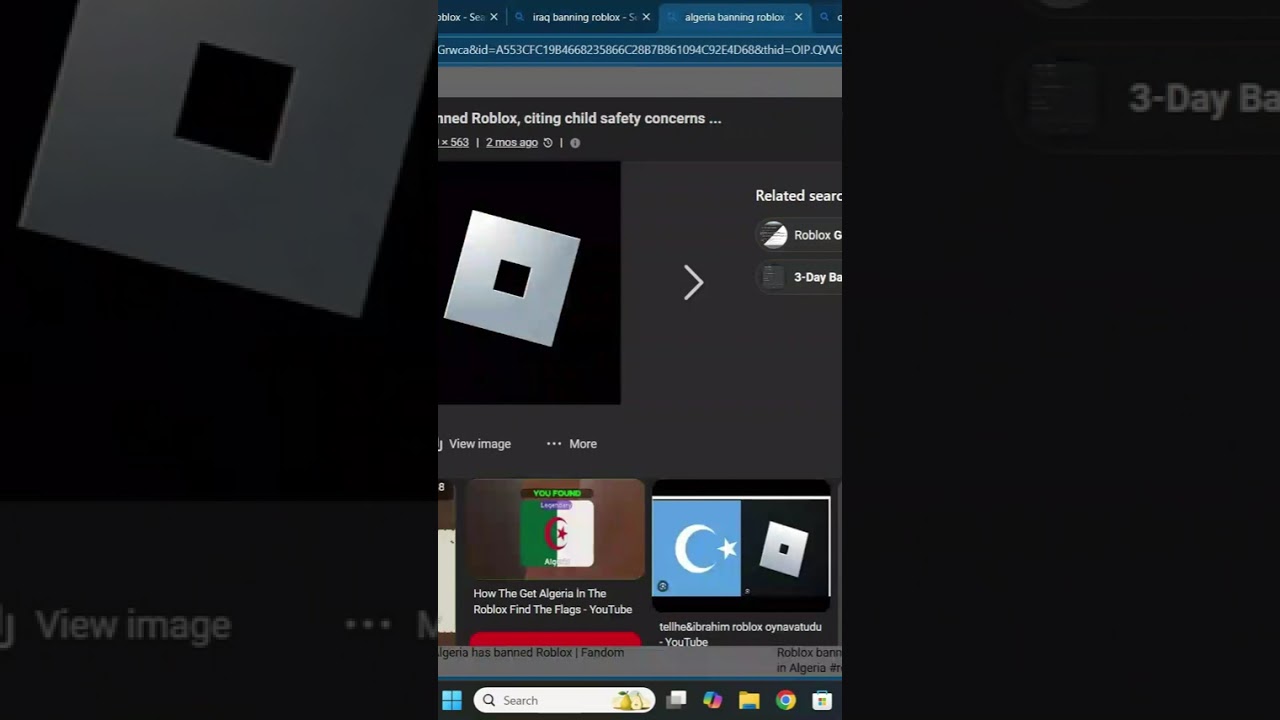This screenshot has width=1280, height=720.
Task: Click the red thumbnail below the Algeria result
Action: point(555,639)
